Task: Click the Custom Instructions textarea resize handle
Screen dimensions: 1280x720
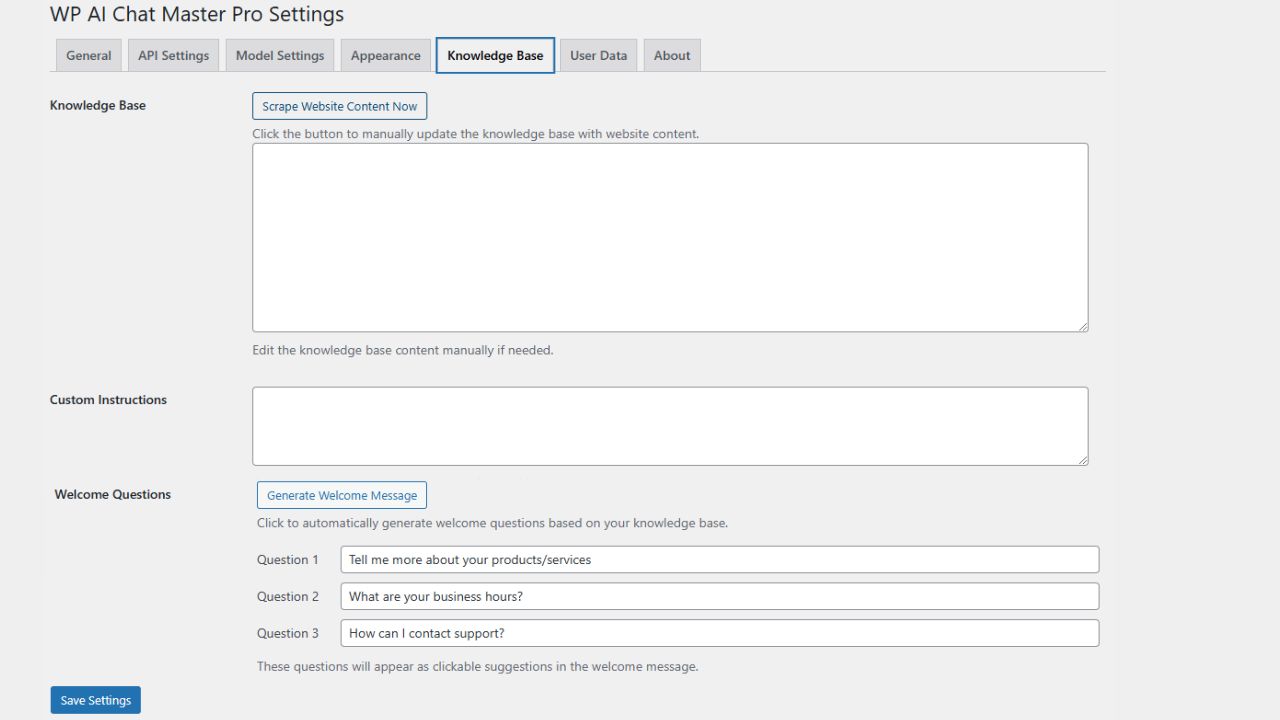Action: [1082, 459]
